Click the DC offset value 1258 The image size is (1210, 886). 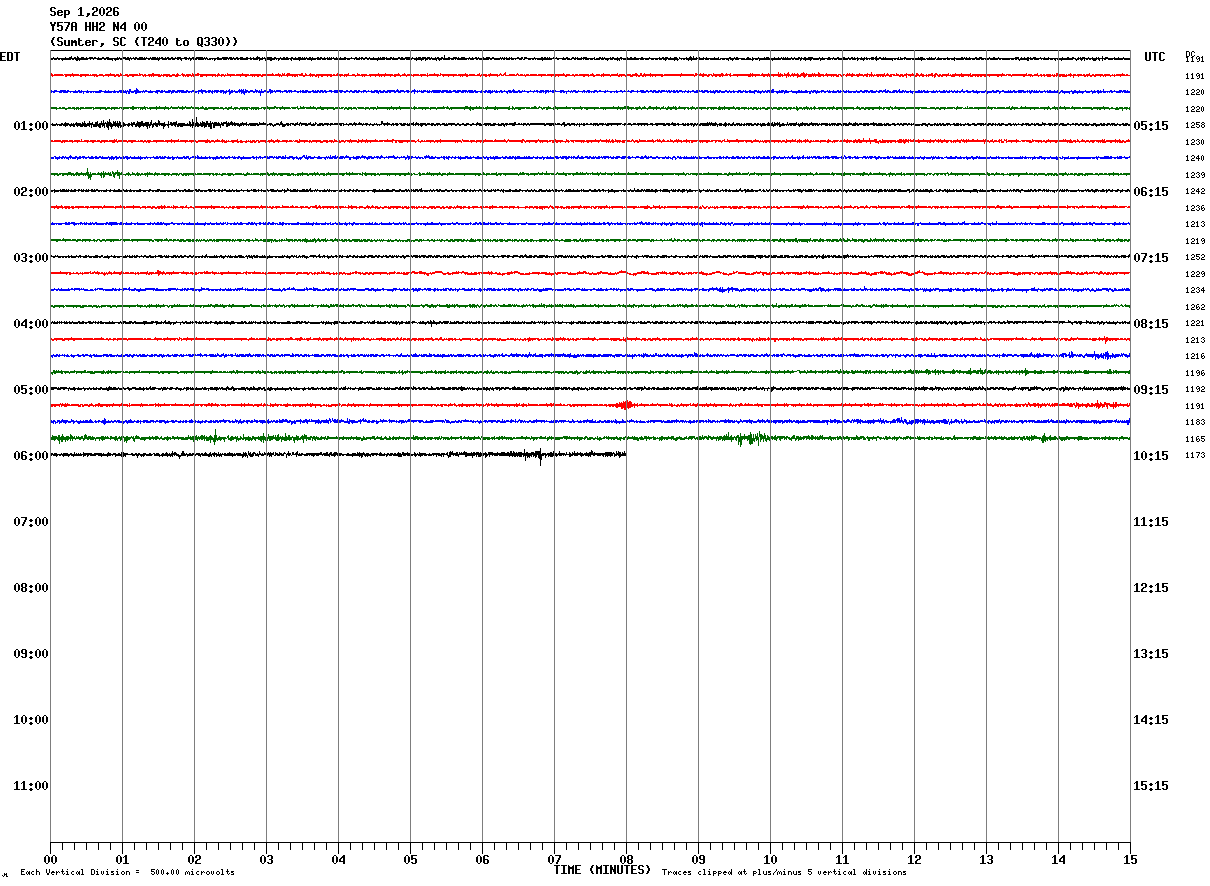pyautogui.click(x=1195, y=126)
